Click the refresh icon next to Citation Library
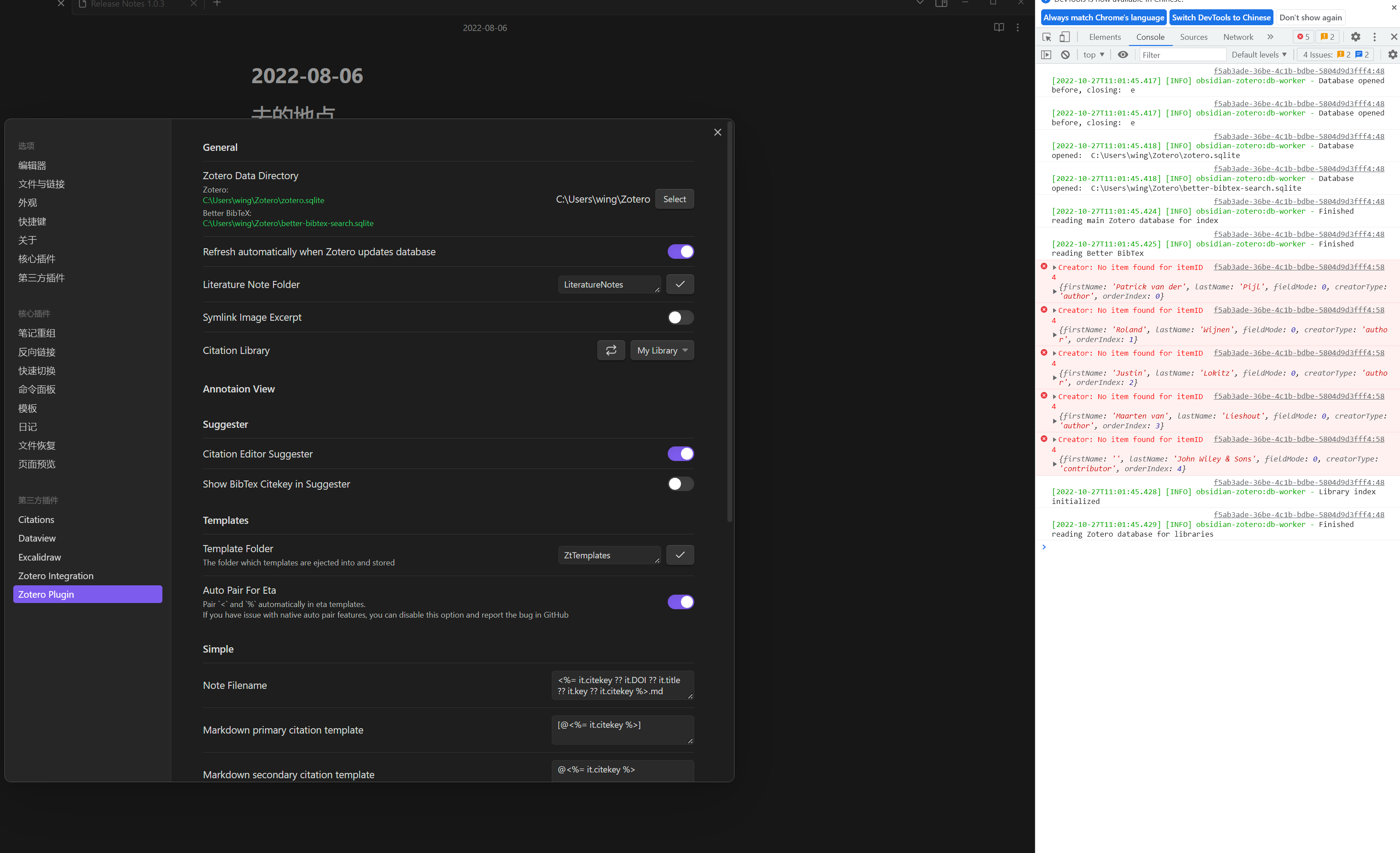The image size is (1400, 853). pos(611,350)
